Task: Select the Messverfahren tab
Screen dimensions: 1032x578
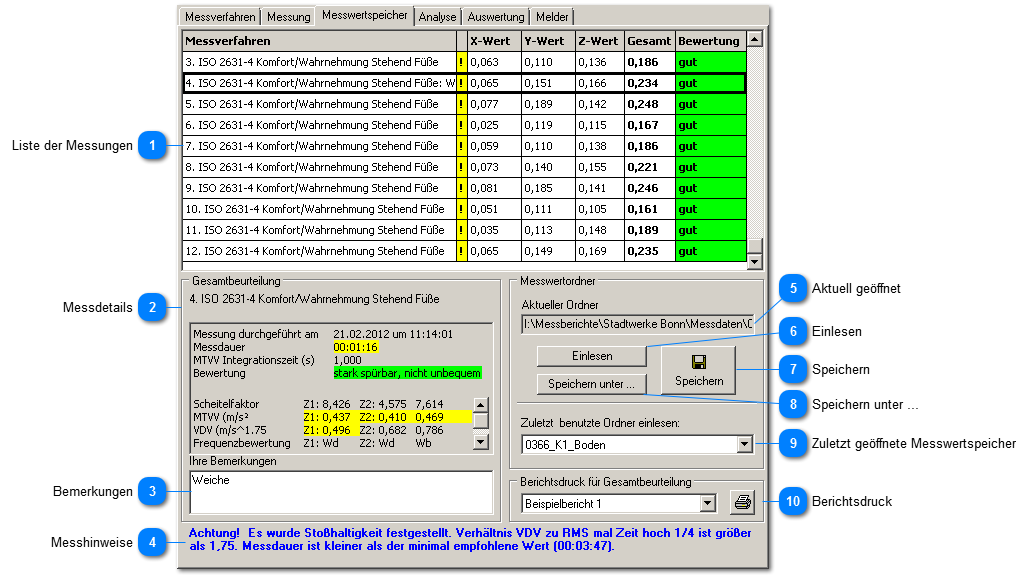Action: [x=220, y=17]
